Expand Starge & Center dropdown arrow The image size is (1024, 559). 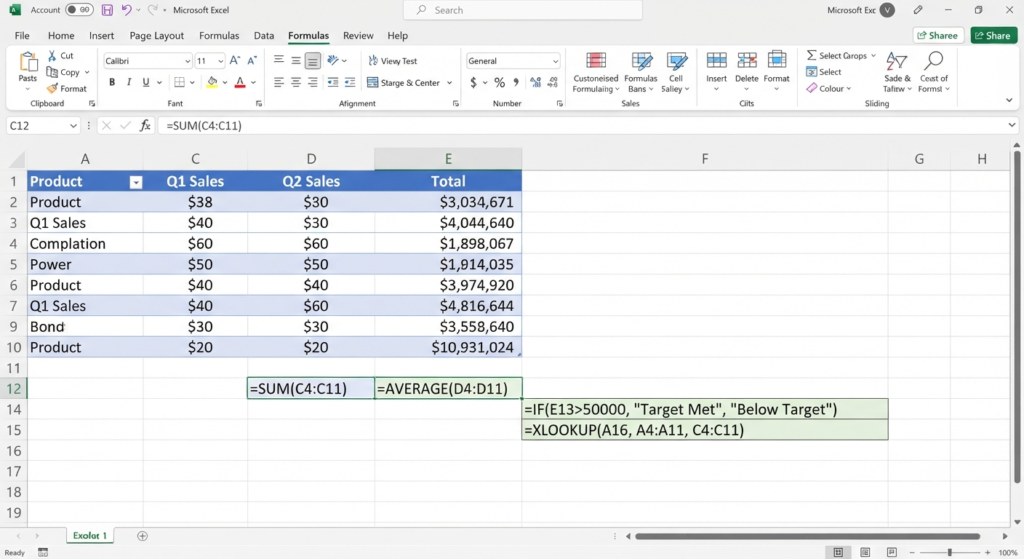click(449, 83)
